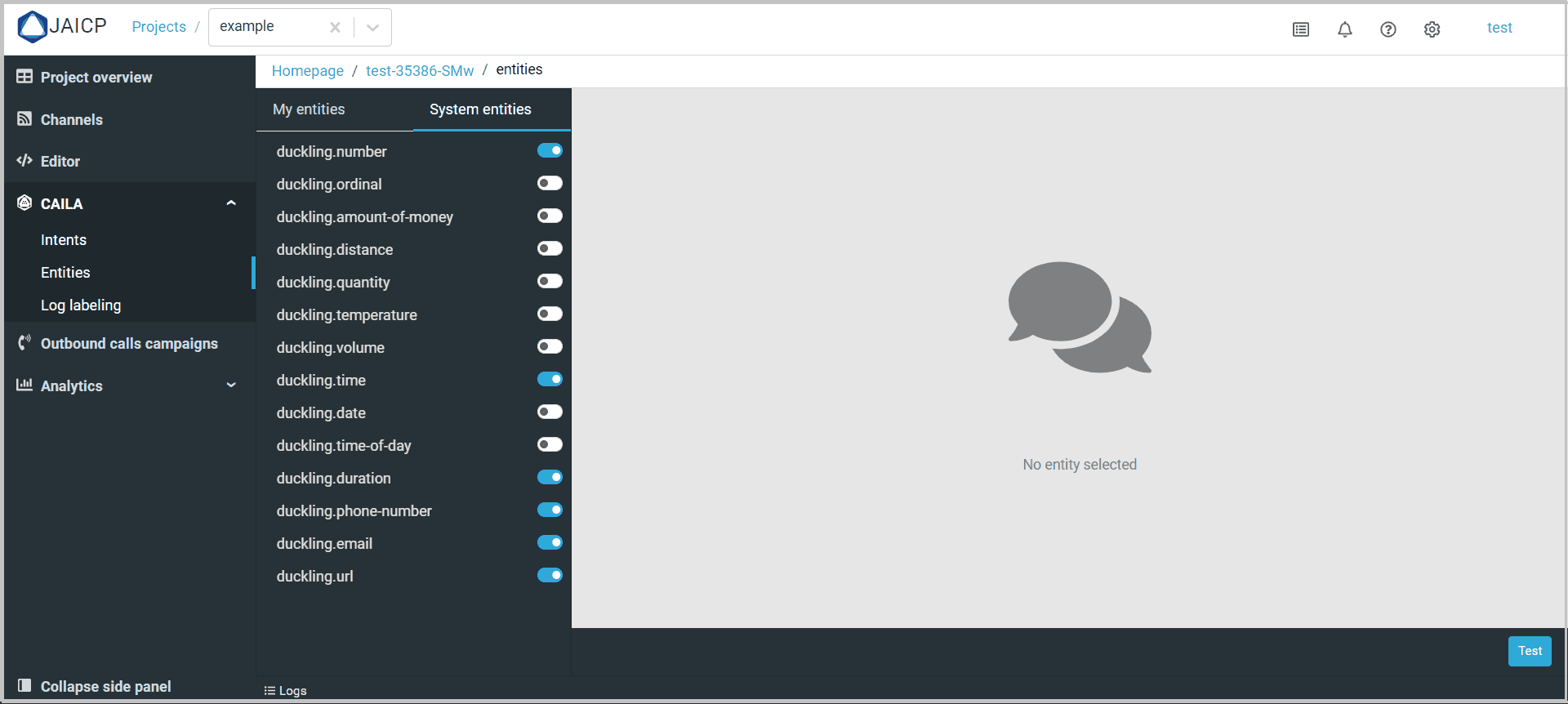The image size is (1568, 704).
Task: Click the Channels icon in sidebar
Action: pos(24,119)
